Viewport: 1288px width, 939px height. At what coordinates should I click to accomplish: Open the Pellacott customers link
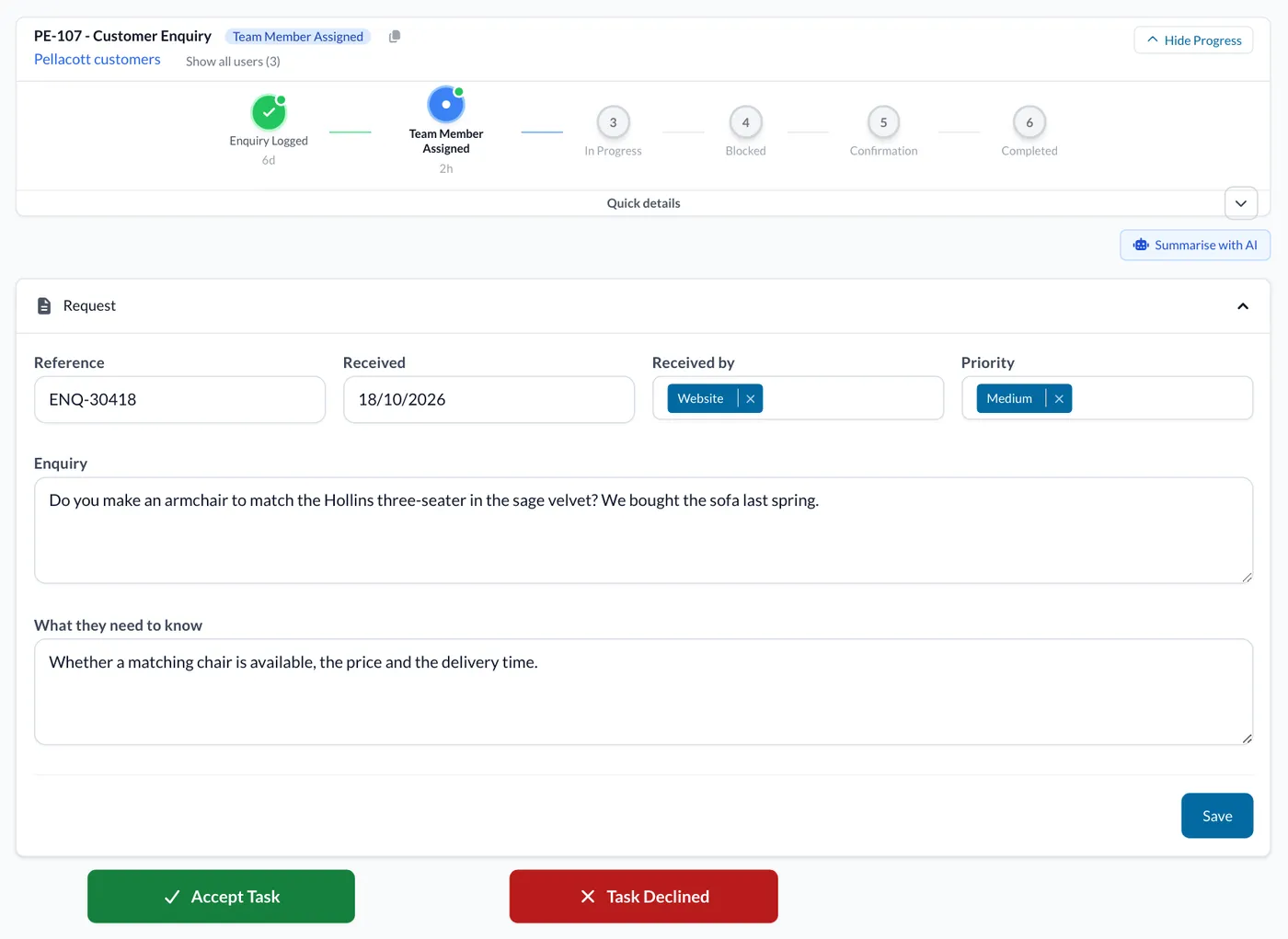pyautogui.click(x=98, y=60)
